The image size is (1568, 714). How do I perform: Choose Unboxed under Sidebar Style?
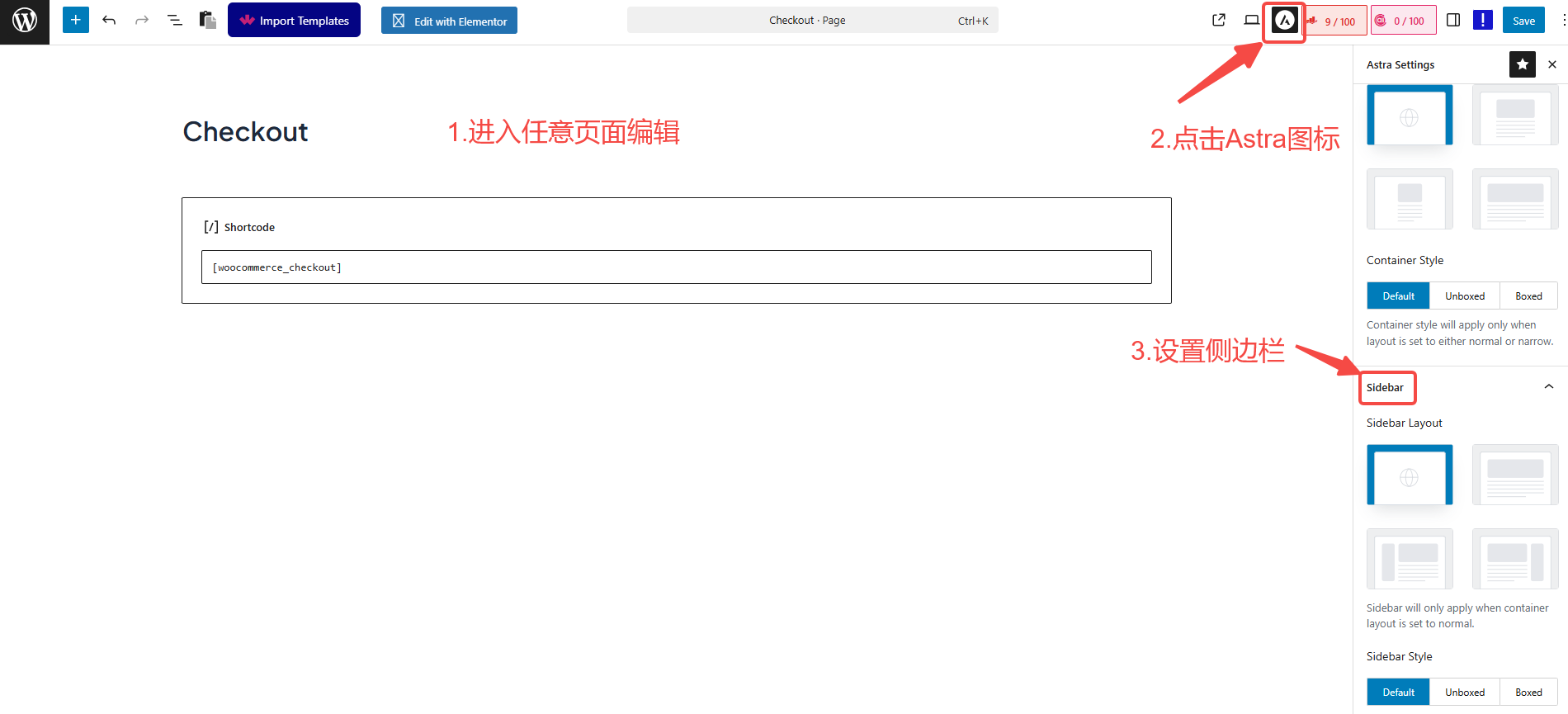click(1464, 693)
